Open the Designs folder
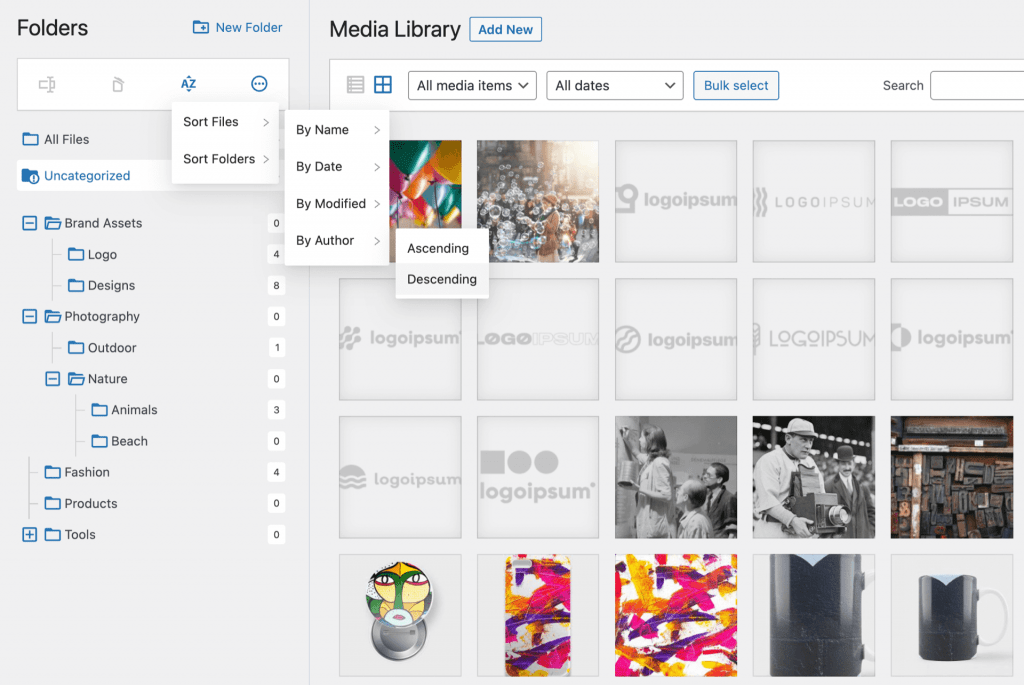1024x685 pixels. pyautogui.click(x=102, y=285)
